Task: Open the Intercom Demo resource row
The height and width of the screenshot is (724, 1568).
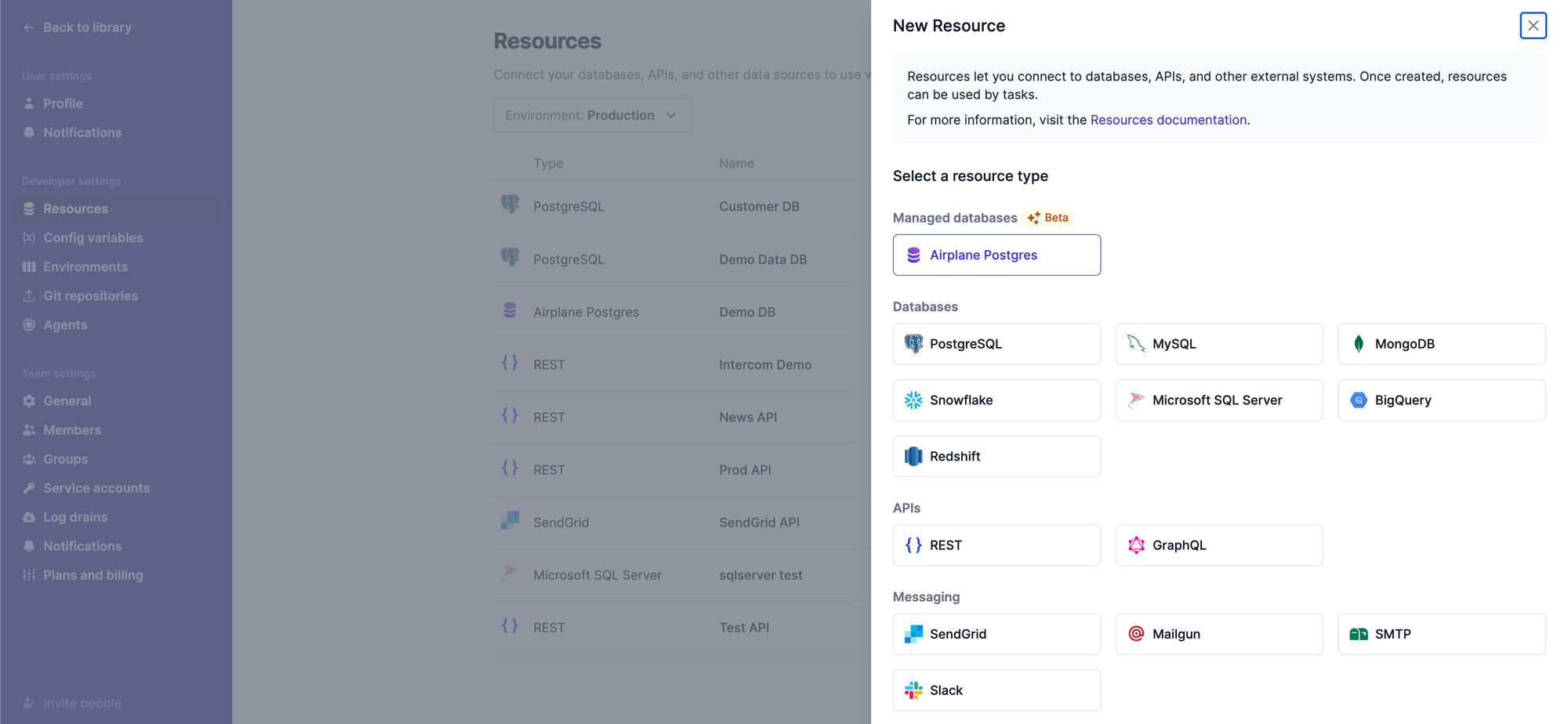Action: point(682,364)
